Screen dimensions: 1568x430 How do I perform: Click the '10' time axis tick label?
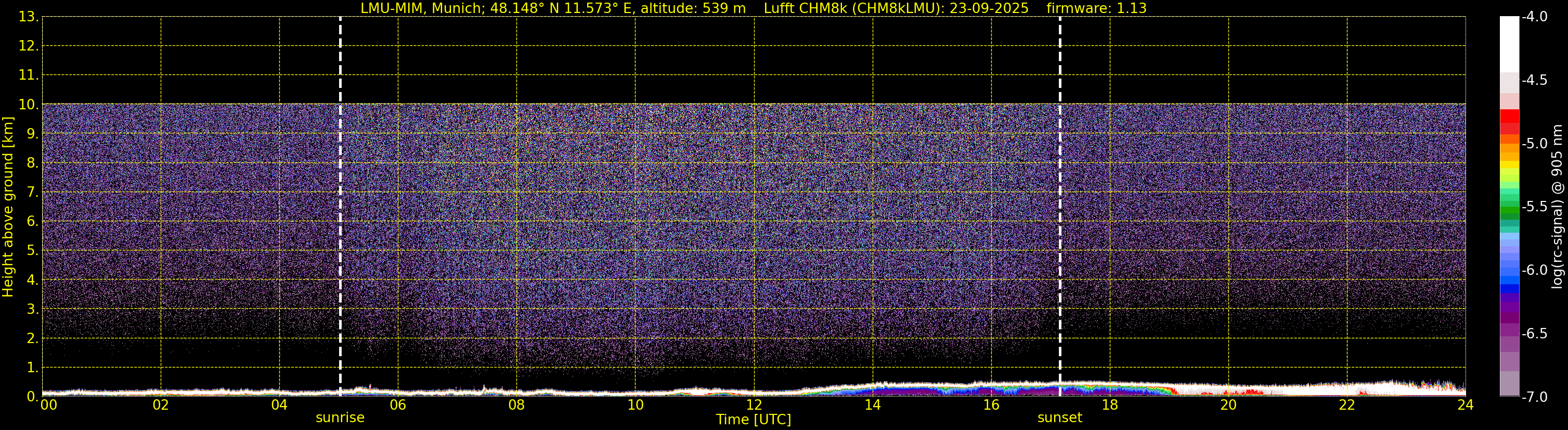point(636,405)
